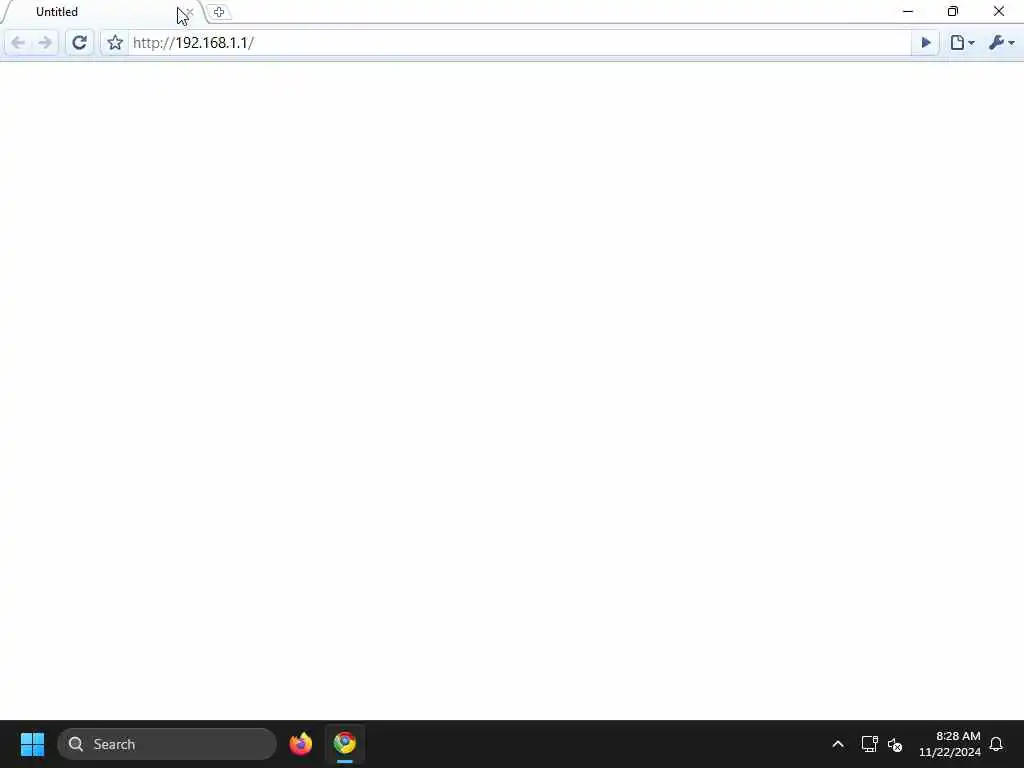The width and height of the screenshot is (1024, 768).
Task: Close the Untitled tab
Action: point(189,12)
